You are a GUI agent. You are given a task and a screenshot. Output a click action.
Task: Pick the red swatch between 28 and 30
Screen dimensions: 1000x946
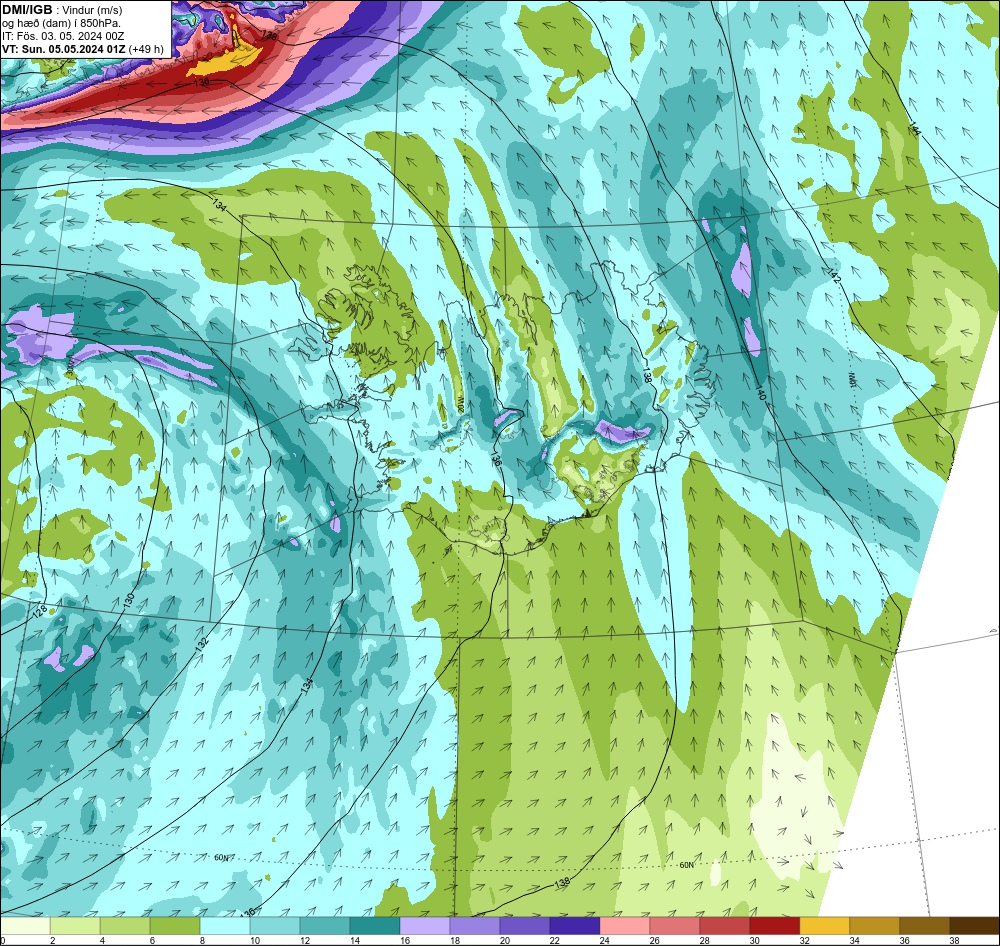click(724, 926)
